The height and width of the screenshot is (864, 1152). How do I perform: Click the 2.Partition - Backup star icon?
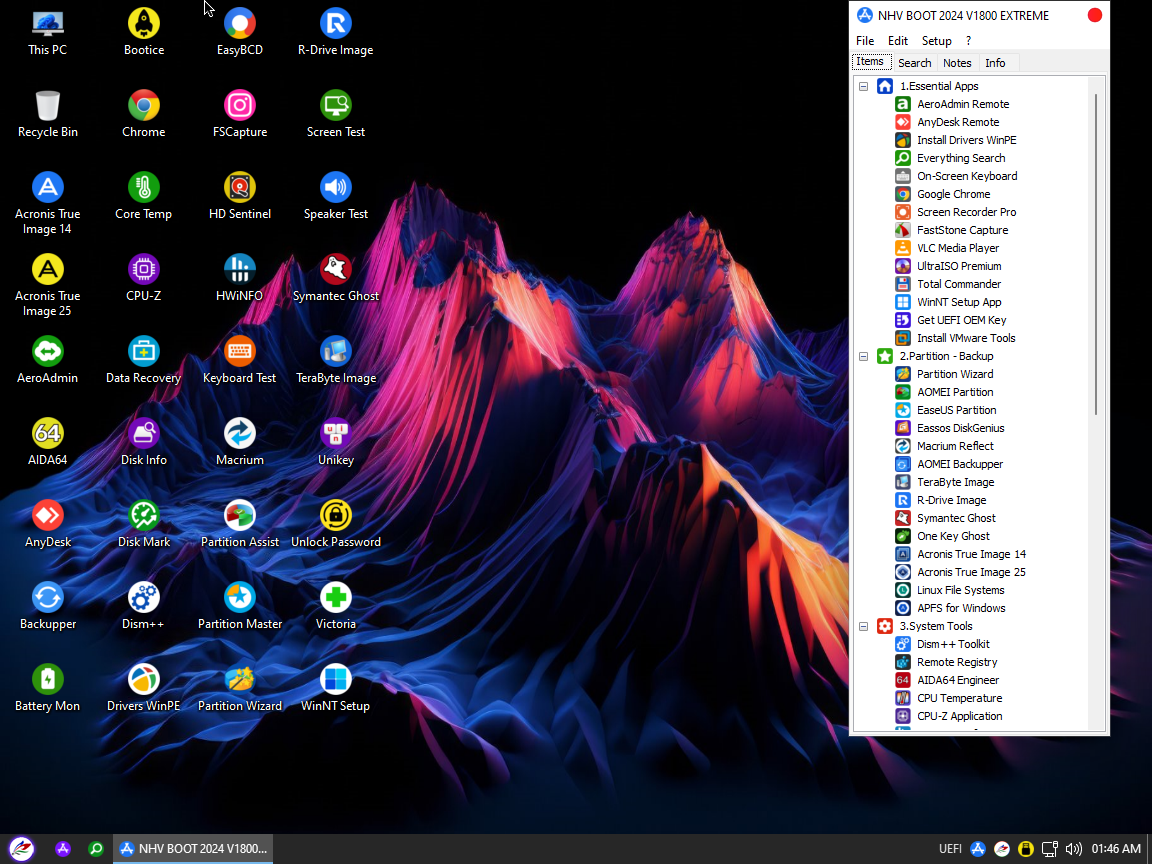click(885, 356)
